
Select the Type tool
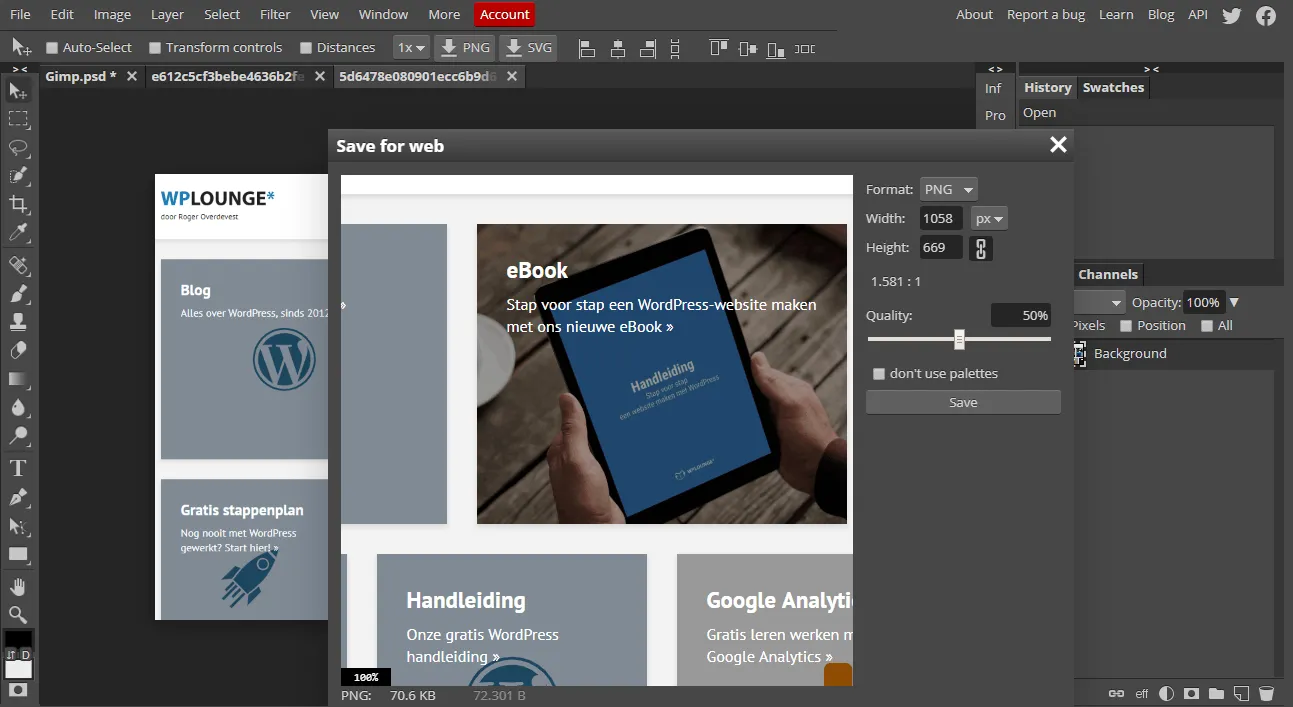pyautogui.click(x=18, y=468)
